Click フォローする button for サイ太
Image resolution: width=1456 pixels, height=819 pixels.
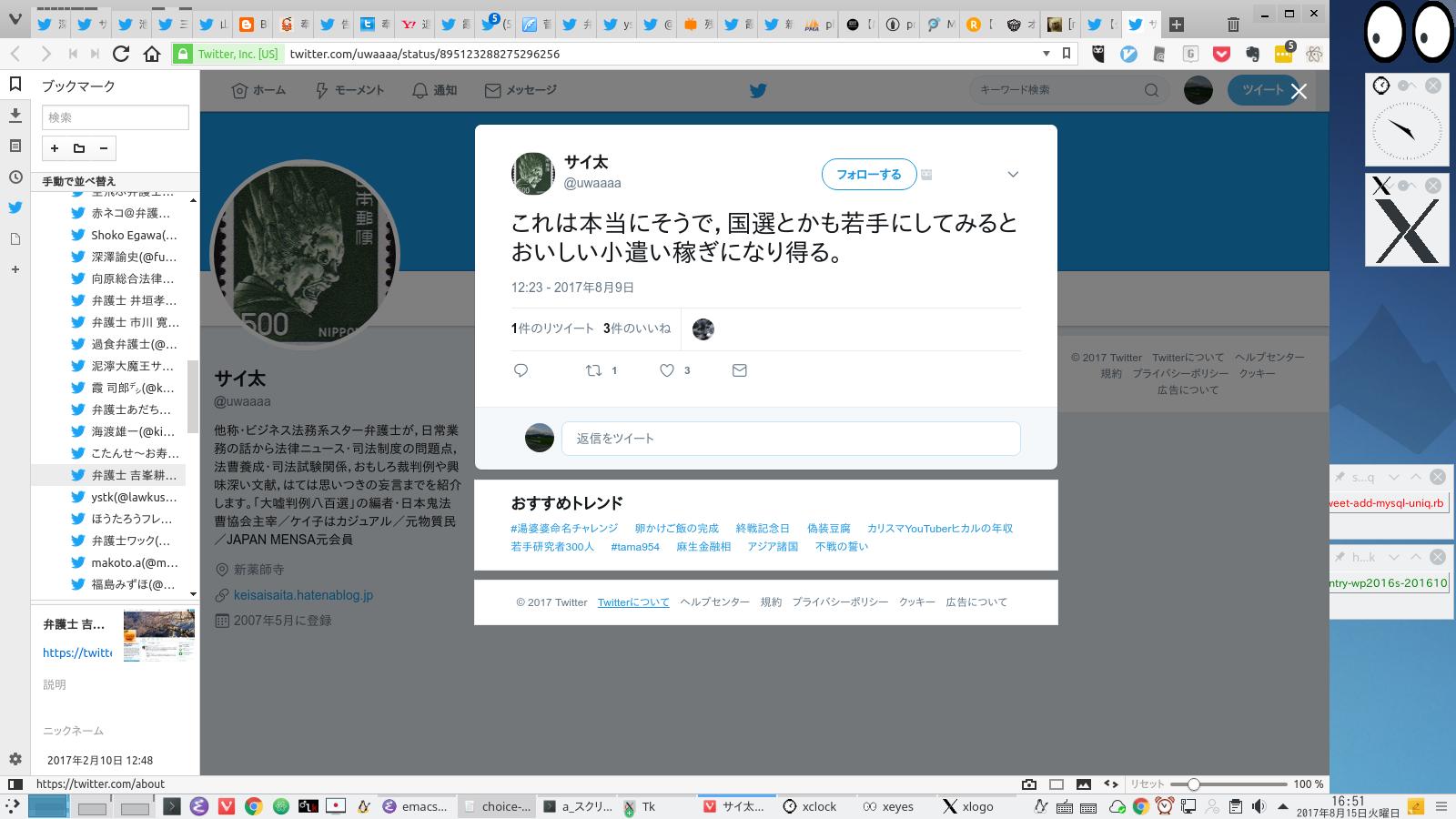[868, 174]
